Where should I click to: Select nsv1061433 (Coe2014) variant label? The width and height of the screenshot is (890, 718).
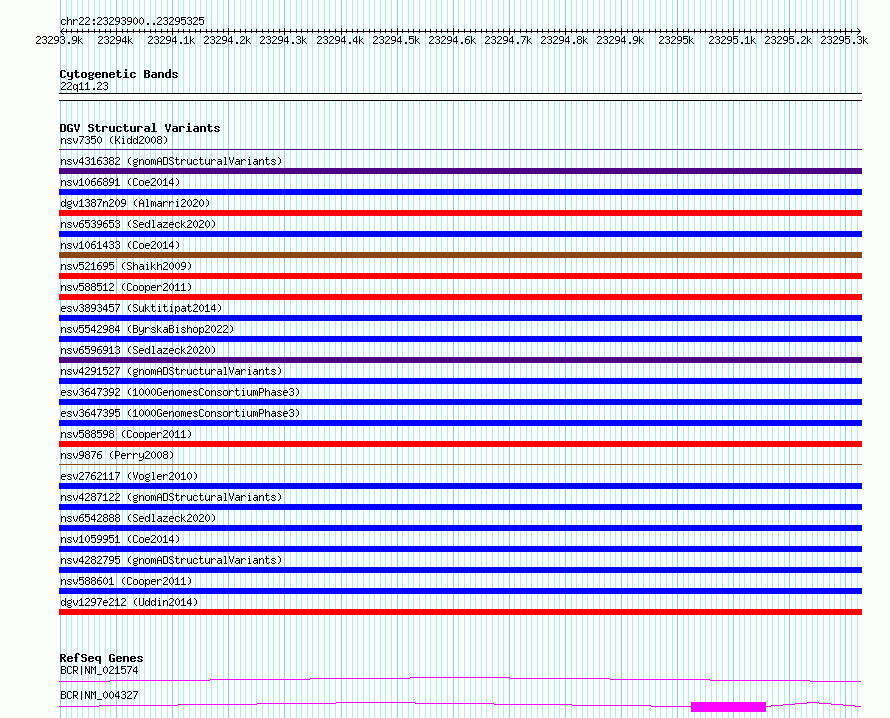(120, 245)
